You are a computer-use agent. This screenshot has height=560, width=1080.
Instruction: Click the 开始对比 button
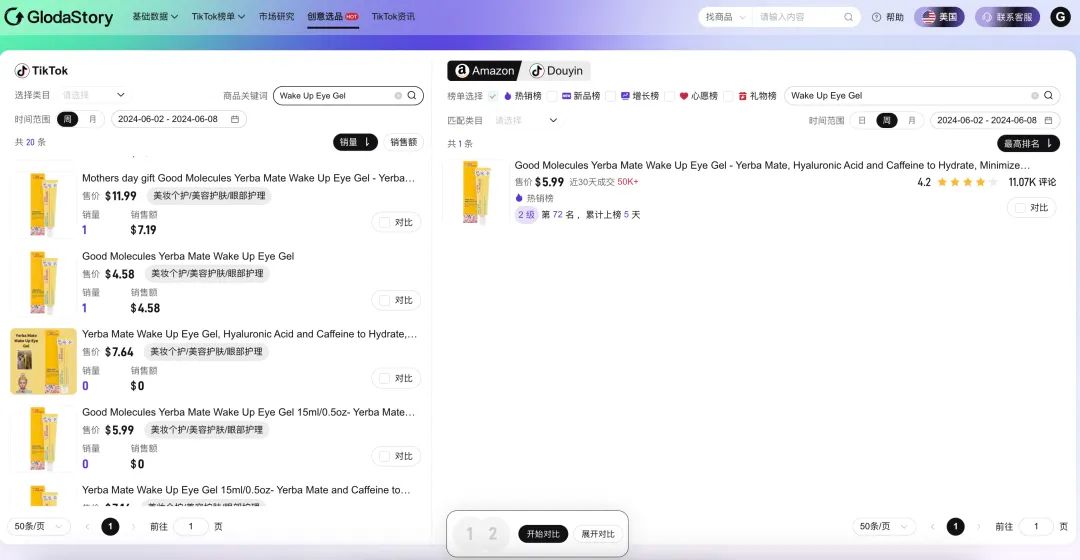[x=543, y=534]
